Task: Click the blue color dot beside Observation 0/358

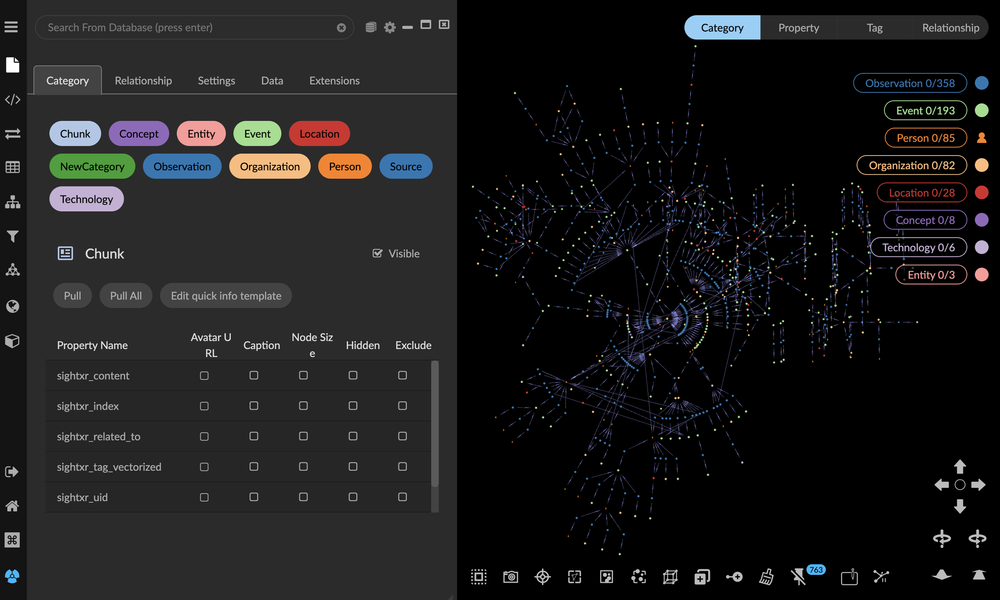Action: [983, 83]
